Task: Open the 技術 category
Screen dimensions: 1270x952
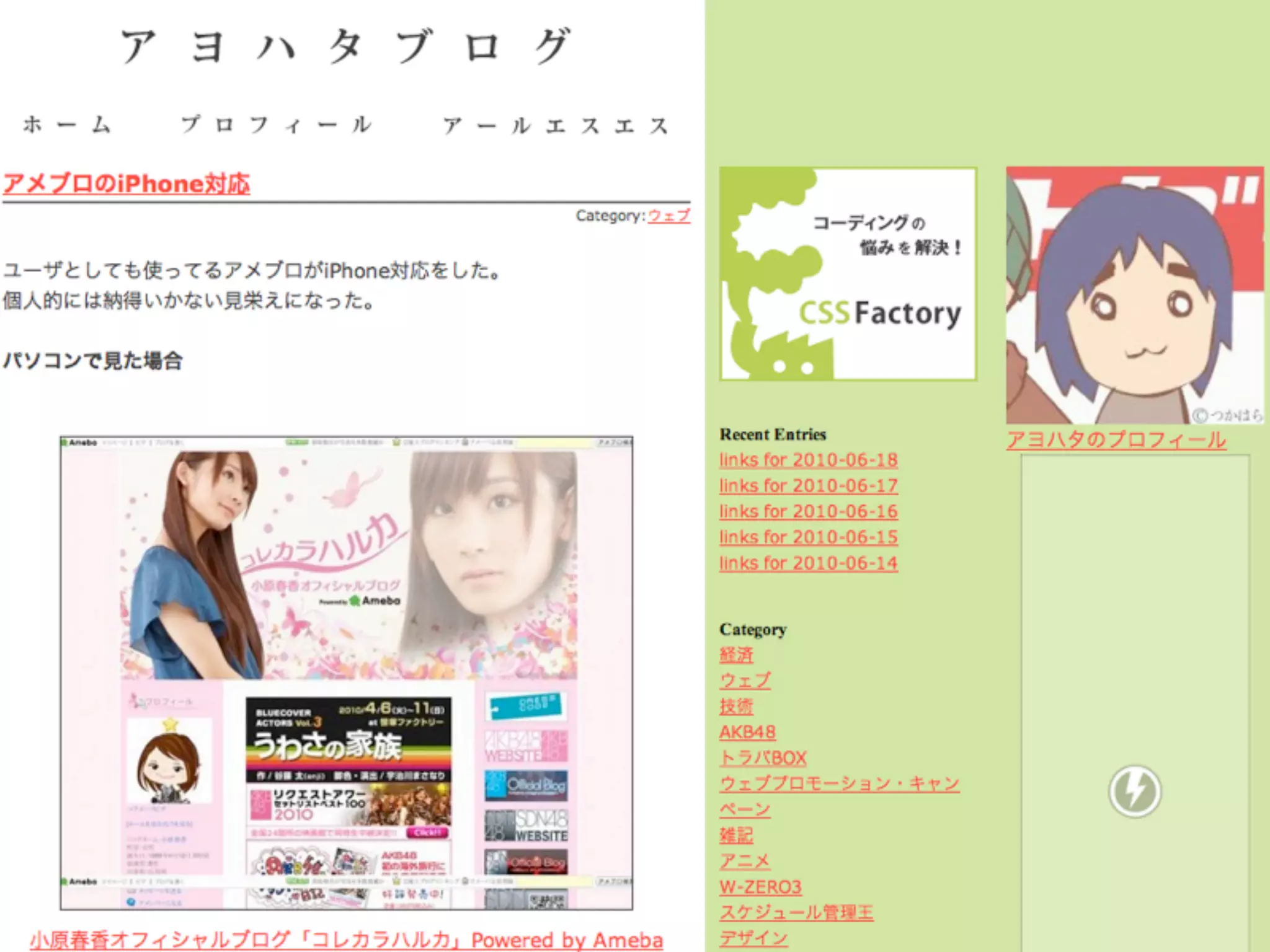Action: (x=736, y=707)
